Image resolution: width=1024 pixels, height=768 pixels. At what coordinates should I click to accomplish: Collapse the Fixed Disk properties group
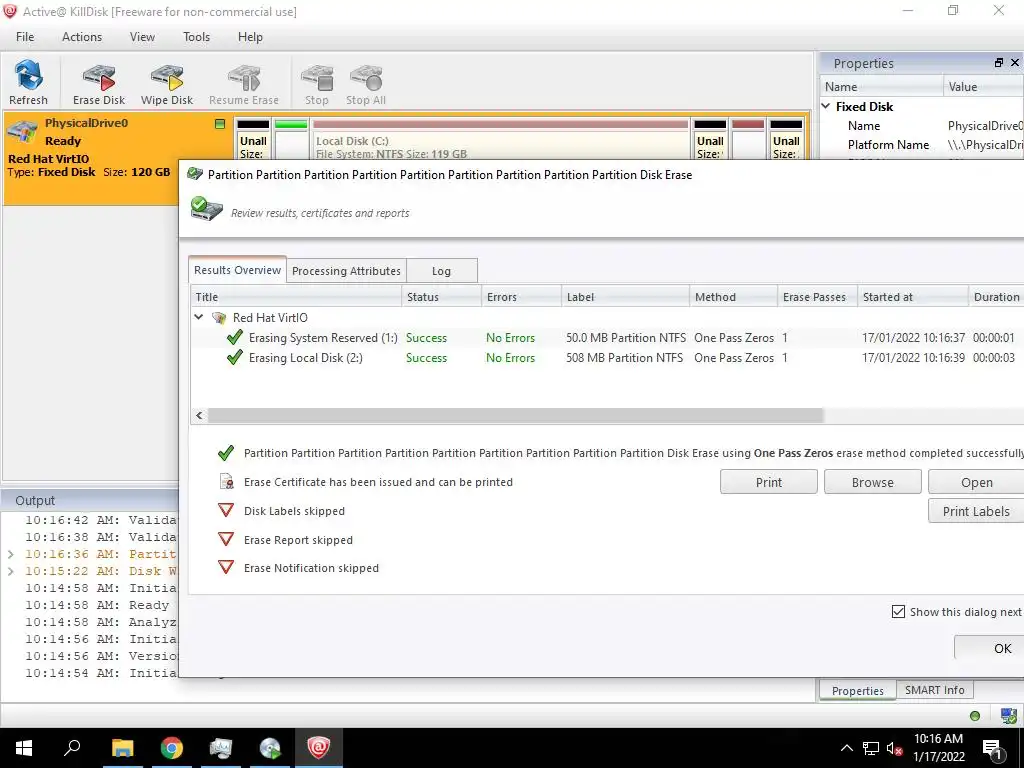pyautogui.click(x=826, y=106)
